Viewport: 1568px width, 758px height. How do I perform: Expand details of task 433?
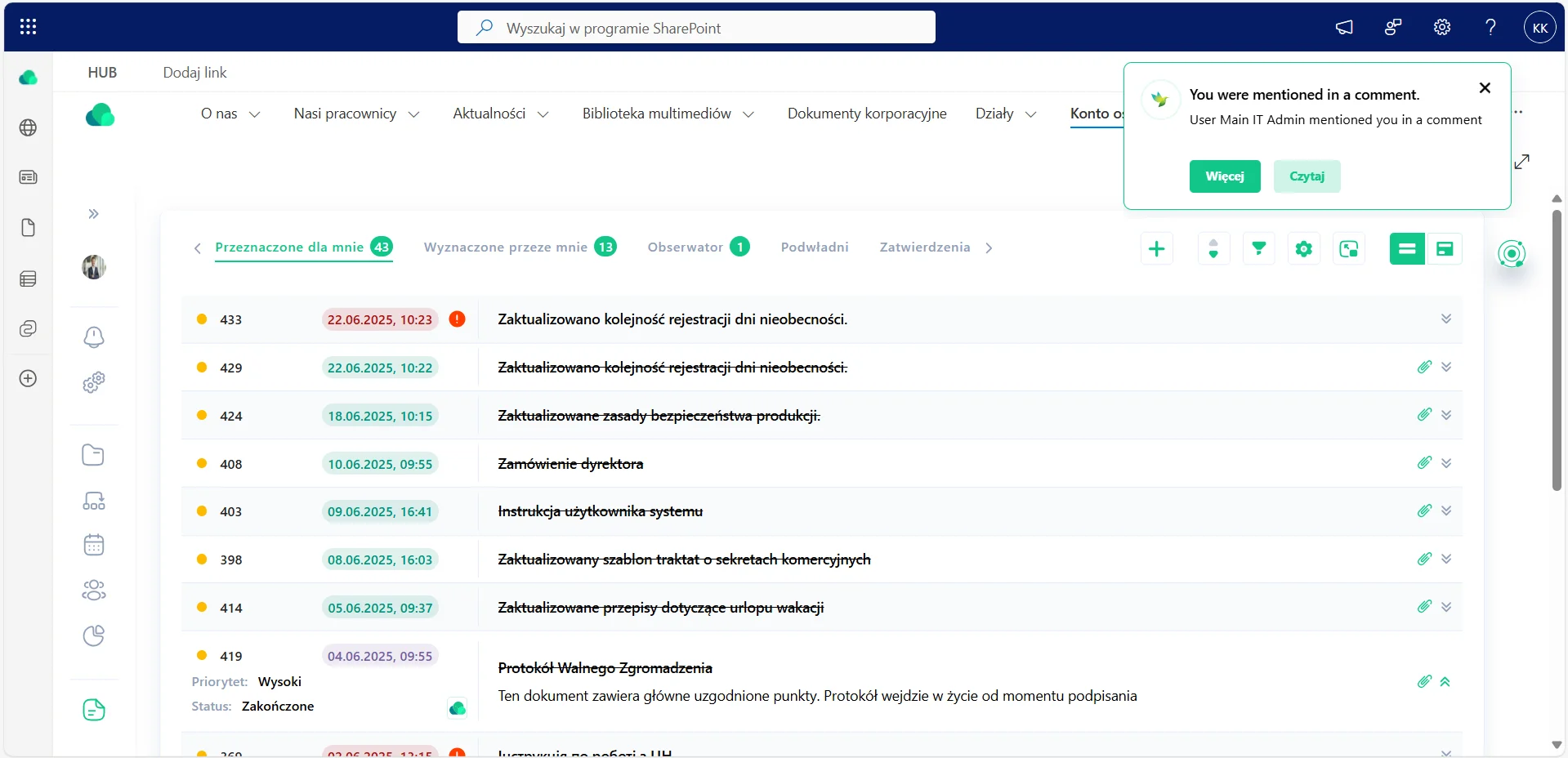1446,319
